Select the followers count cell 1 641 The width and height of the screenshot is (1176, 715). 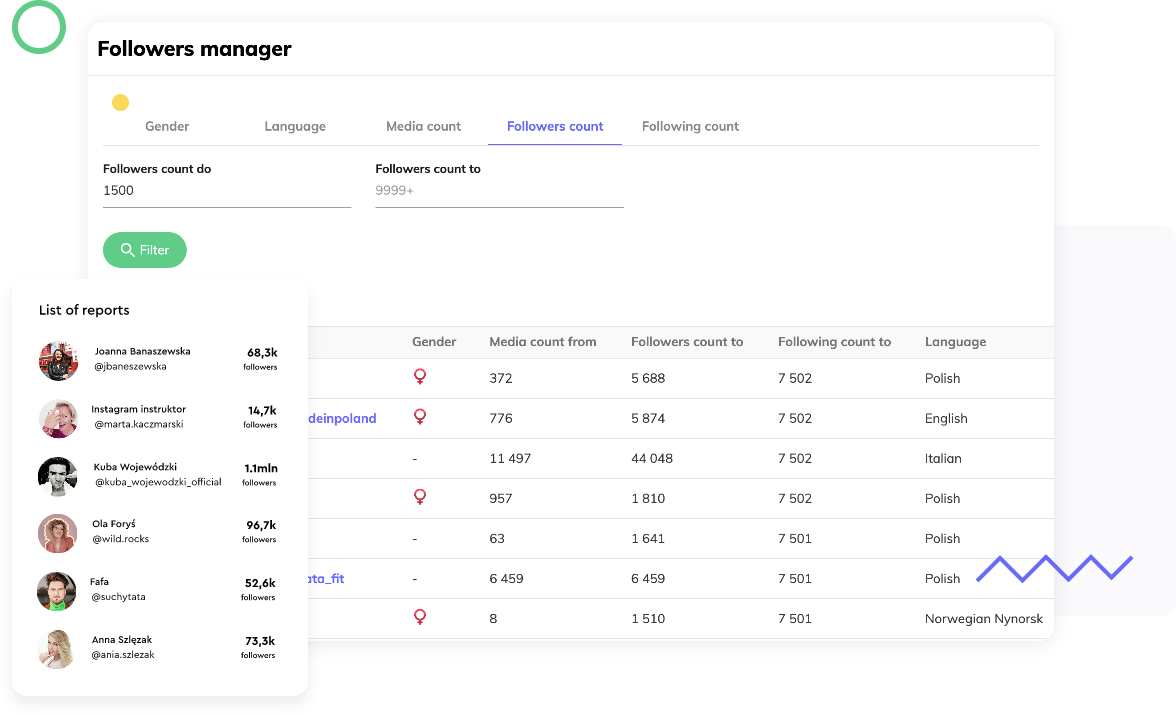[x=648, y=539]
